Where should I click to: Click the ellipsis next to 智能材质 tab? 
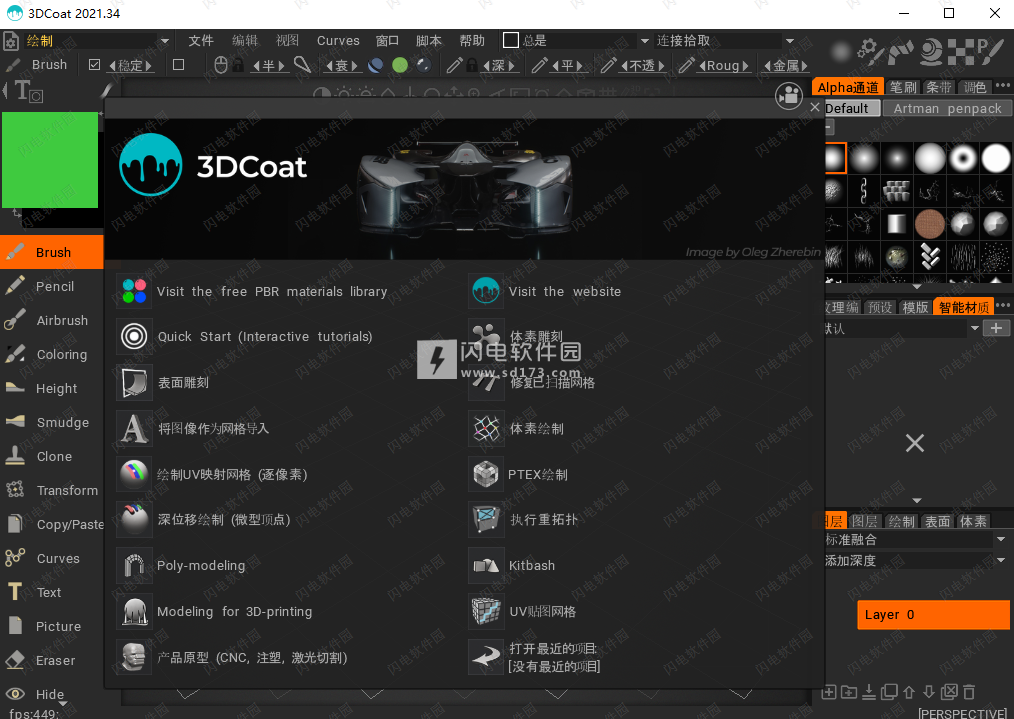pyautogui.click(x=1002, y=306)
